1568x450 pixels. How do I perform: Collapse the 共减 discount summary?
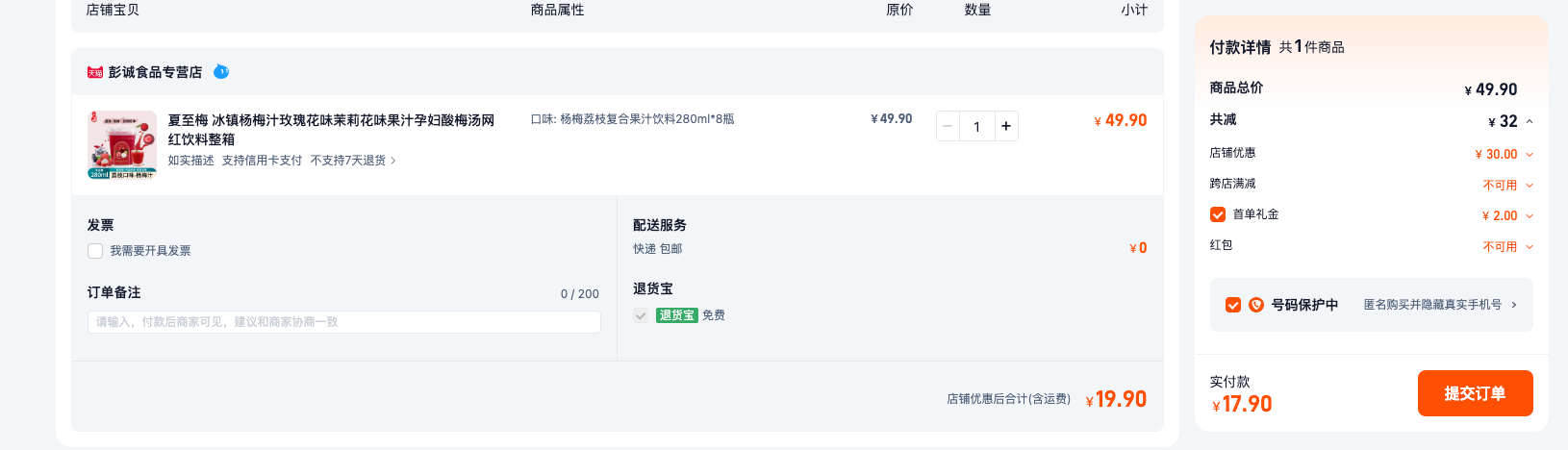pos(1530,121)
